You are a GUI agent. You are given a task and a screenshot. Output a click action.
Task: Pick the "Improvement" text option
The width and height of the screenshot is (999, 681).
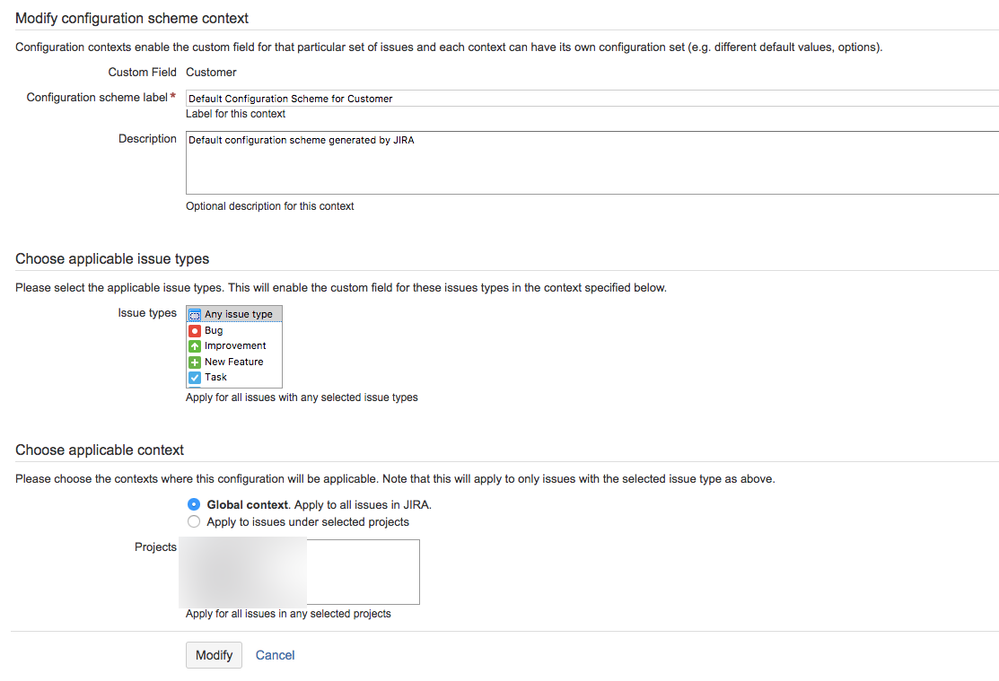(236, 346)
